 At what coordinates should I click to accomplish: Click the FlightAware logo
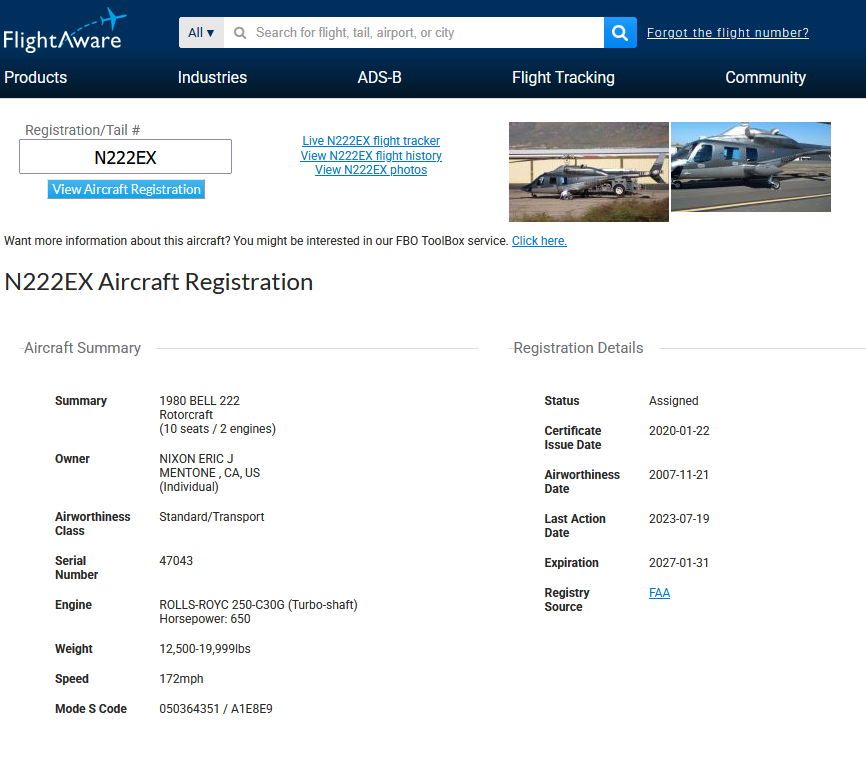tap(64, 30)
